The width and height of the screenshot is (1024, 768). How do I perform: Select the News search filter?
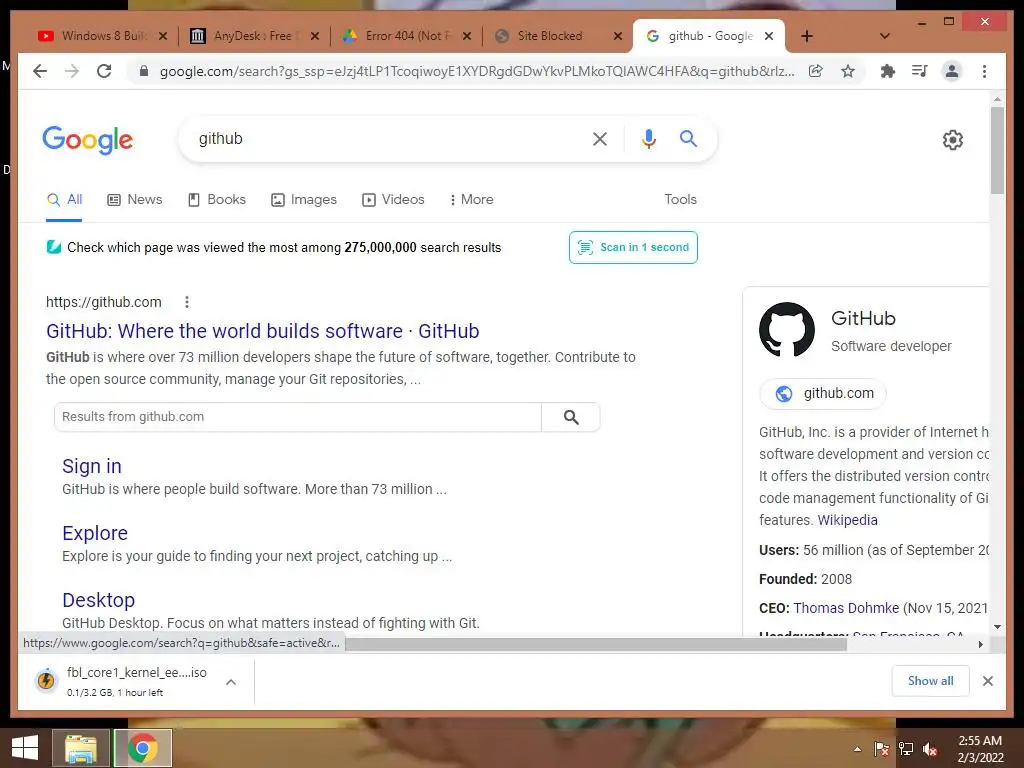pyautogui.click(x=135, y=200)
